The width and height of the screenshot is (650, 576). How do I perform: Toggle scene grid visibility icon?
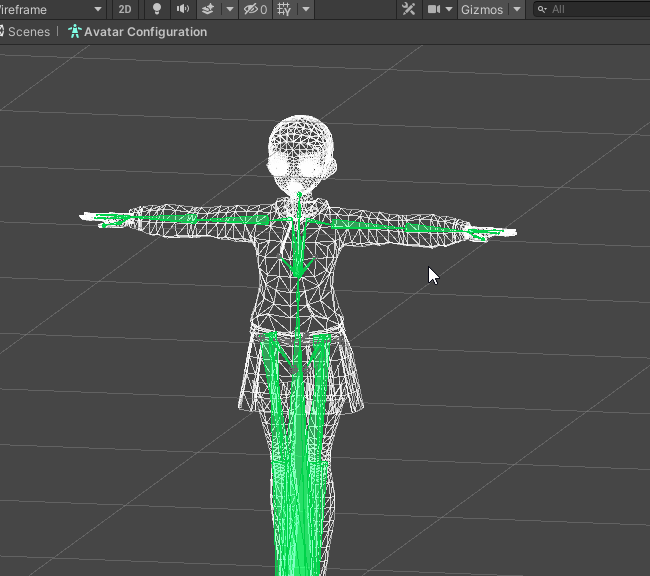(284, 9)
